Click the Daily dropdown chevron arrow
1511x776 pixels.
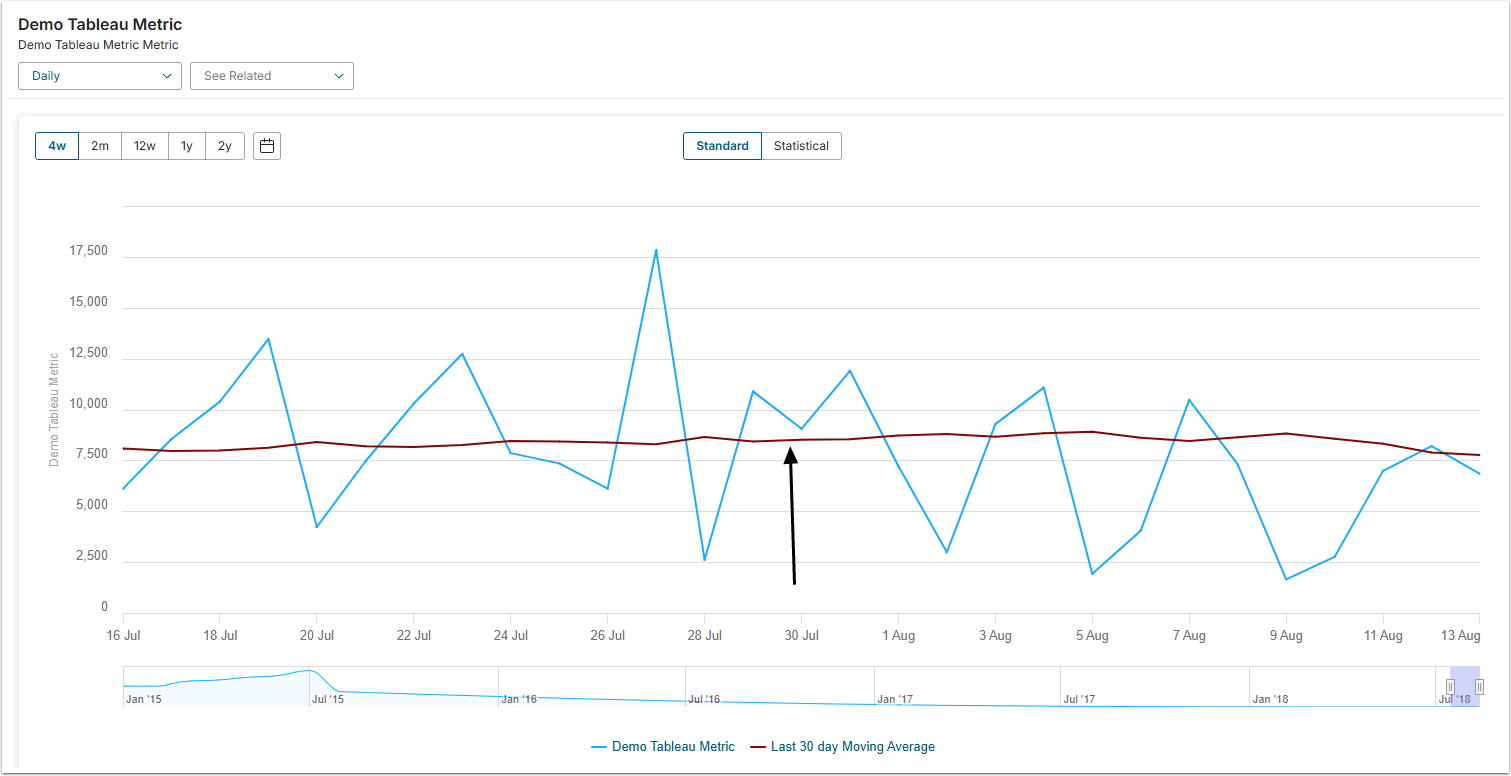coord(167,76)
